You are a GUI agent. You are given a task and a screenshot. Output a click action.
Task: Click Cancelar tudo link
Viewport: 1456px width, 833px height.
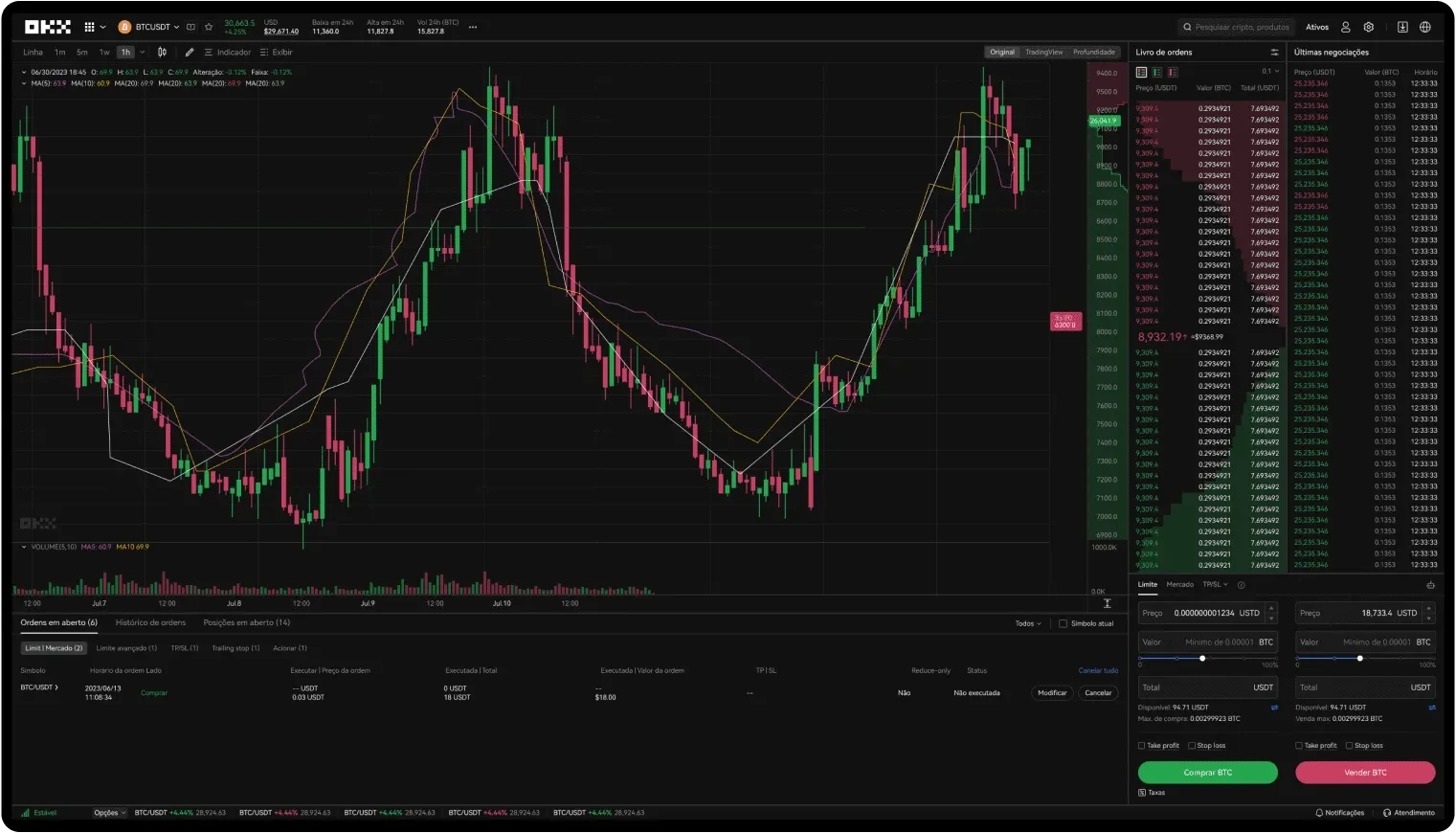coord(1098,670)
